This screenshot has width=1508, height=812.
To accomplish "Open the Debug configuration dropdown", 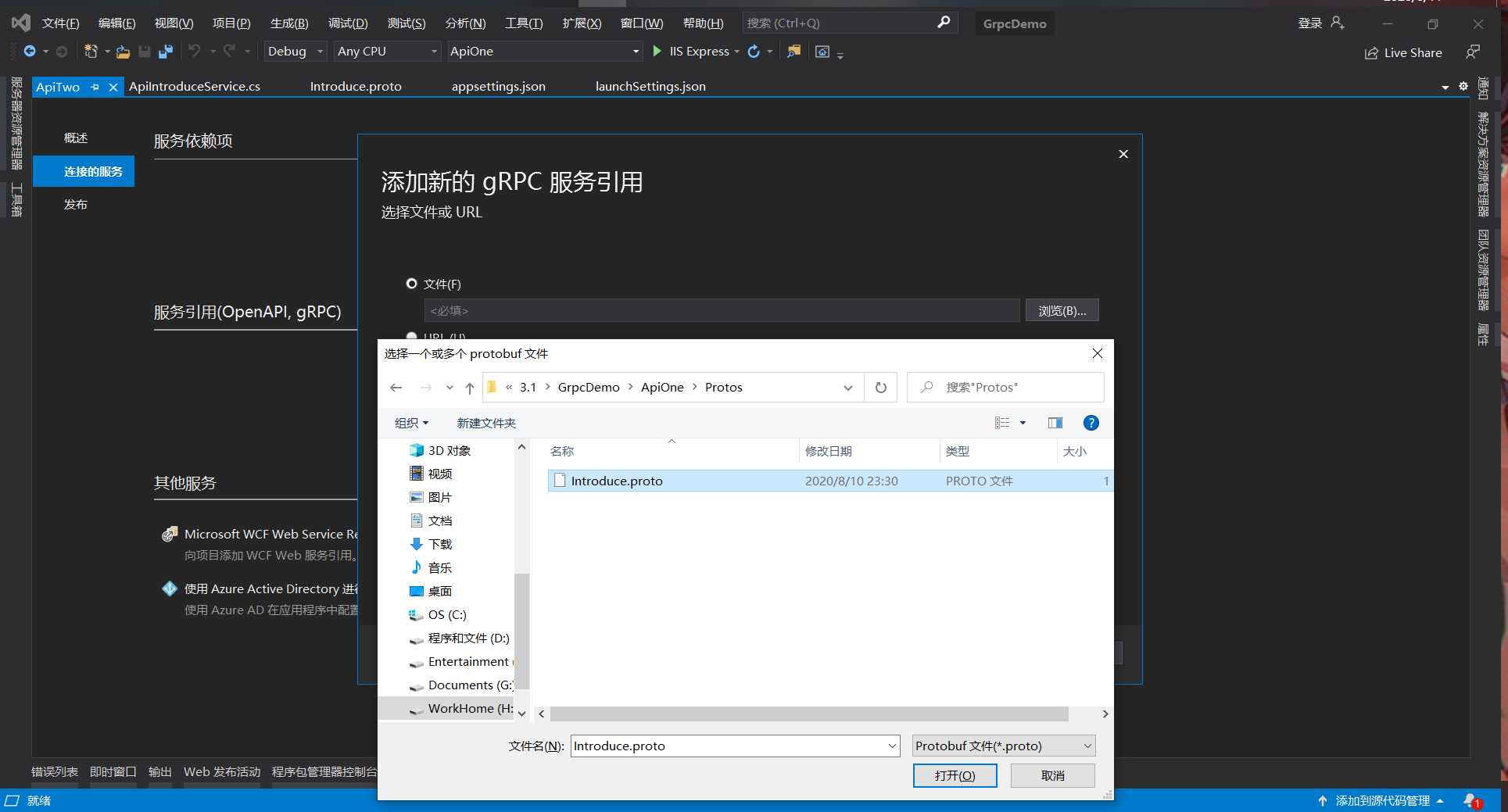I will (296, 52).
